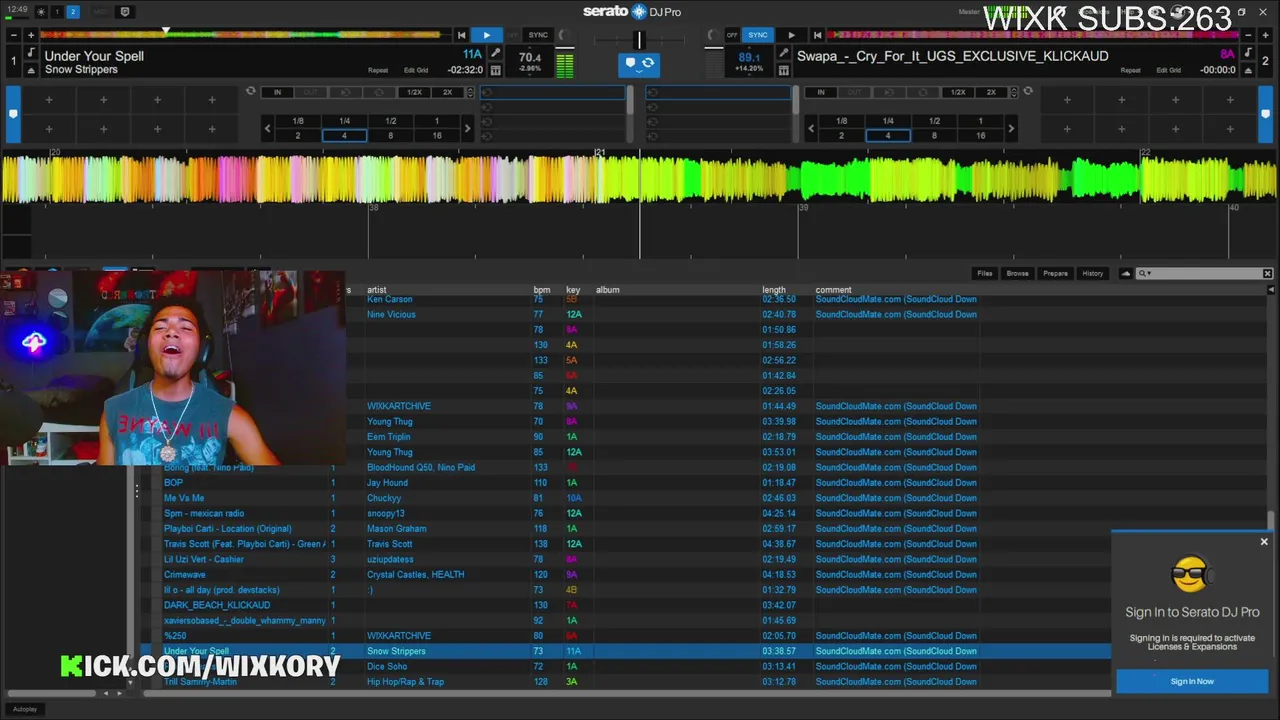
Task: Select 16 beat auto loop on deck 1
Action: coord(437,135)
